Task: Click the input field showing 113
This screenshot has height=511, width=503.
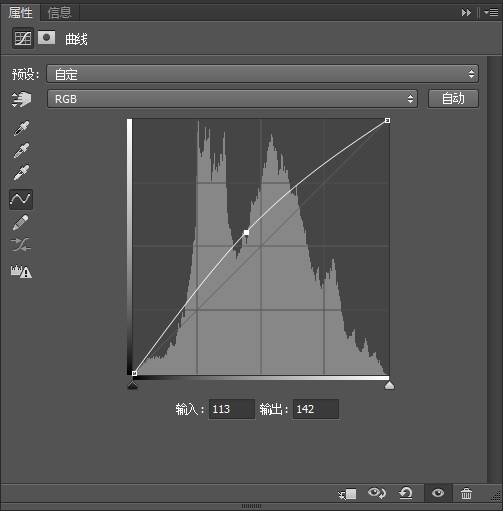Action: pos(232,409)
